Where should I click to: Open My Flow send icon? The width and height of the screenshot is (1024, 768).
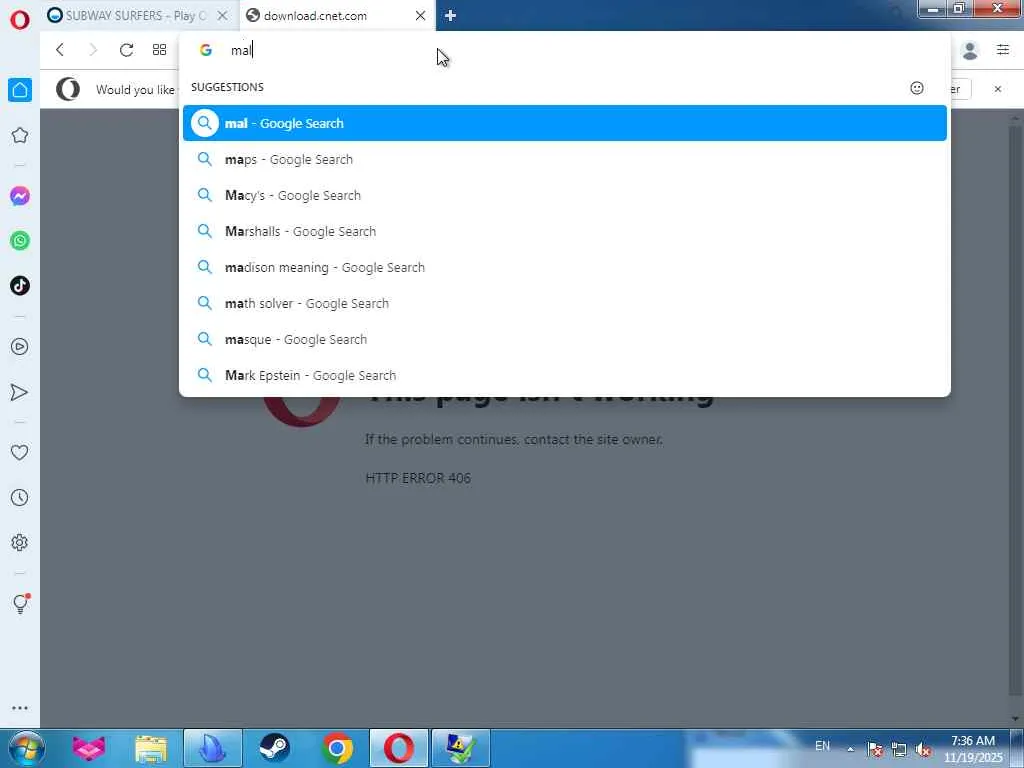click(20, 392)
